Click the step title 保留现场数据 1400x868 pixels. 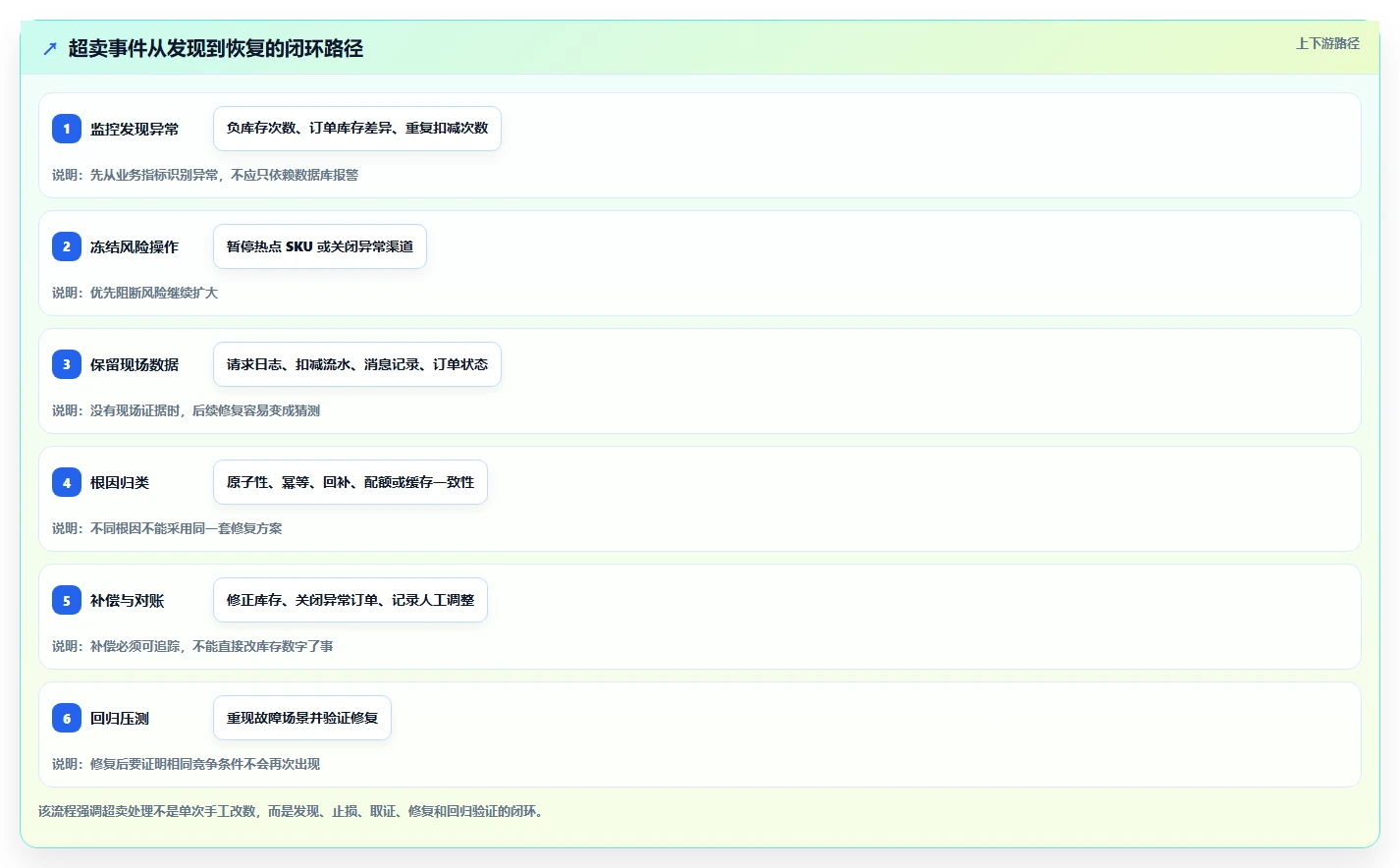tap(135, 364)
